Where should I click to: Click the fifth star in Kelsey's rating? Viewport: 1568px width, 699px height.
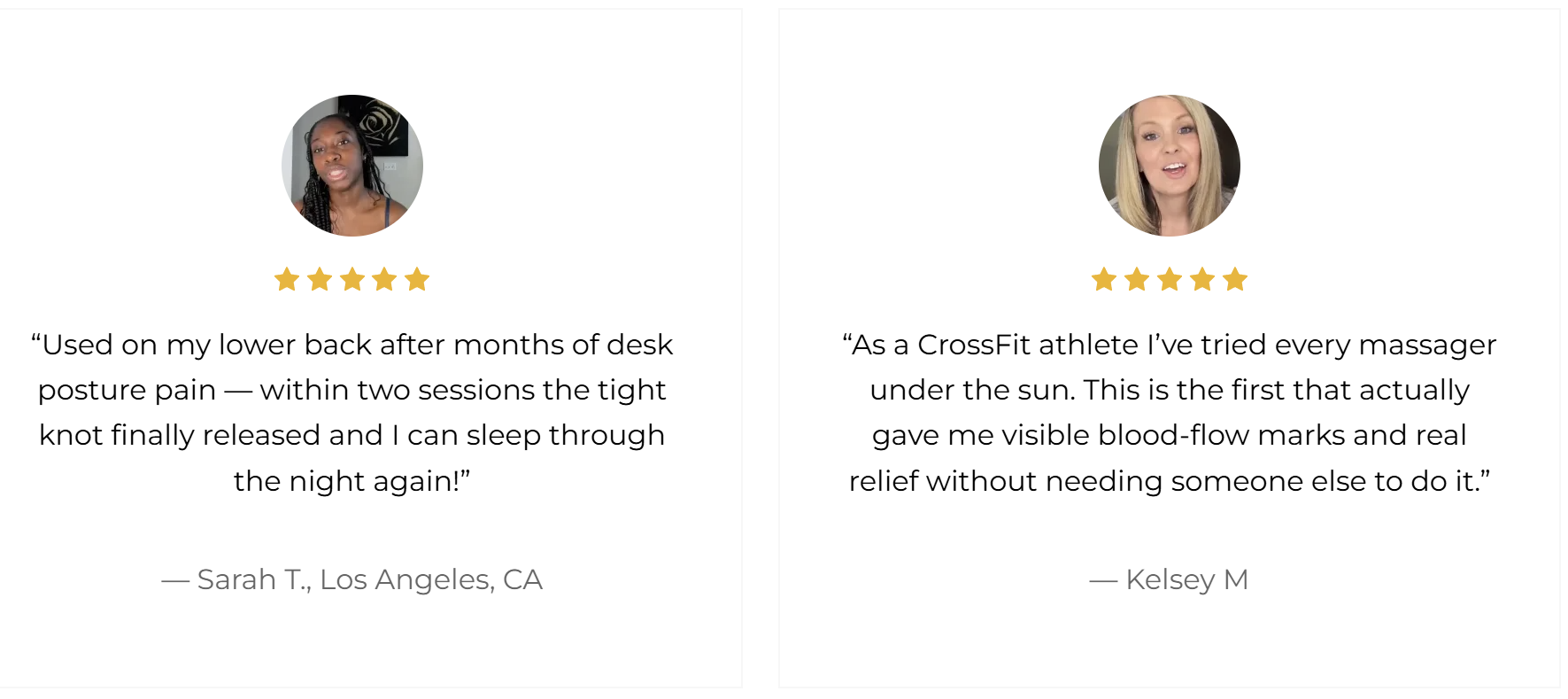point(1235,280)
